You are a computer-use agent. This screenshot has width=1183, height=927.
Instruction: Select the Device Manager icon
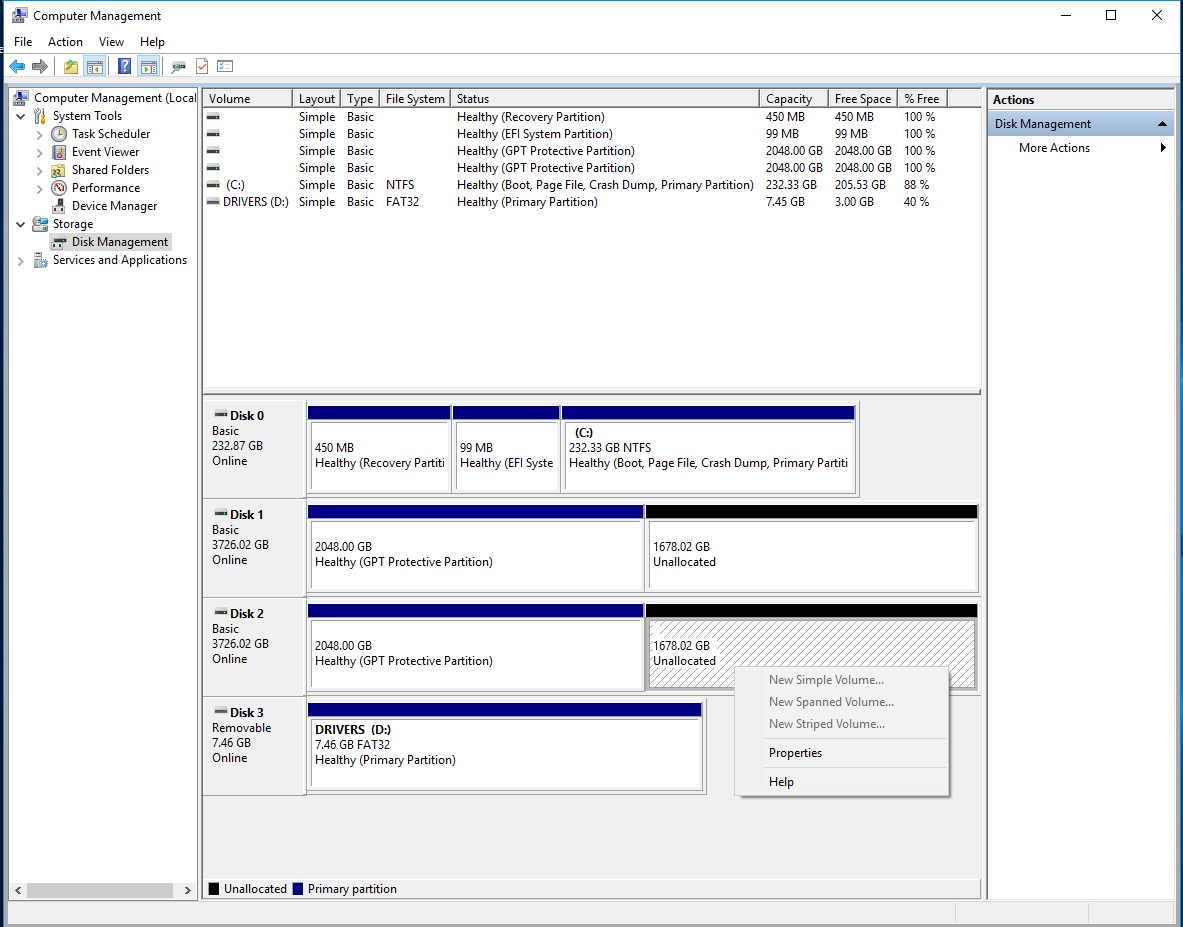59,206
